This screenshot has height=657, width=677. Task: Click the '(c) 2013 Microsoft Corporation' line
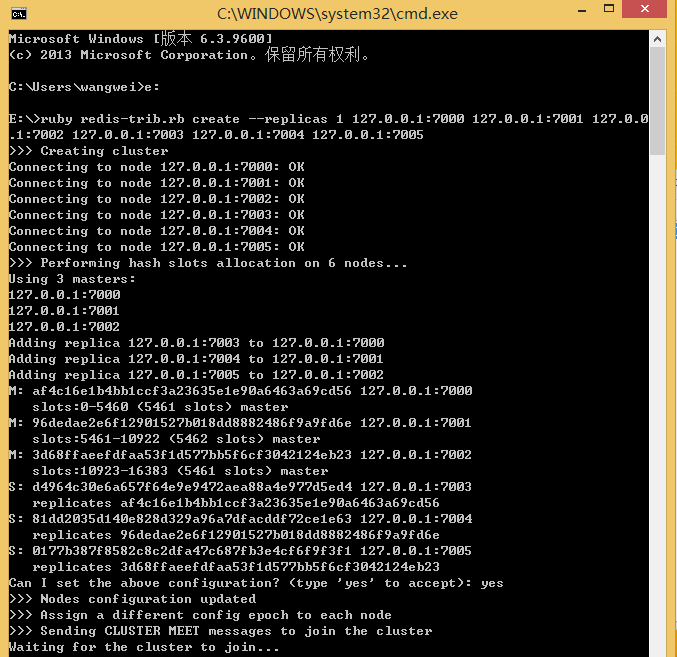click(x=189, y=55)
